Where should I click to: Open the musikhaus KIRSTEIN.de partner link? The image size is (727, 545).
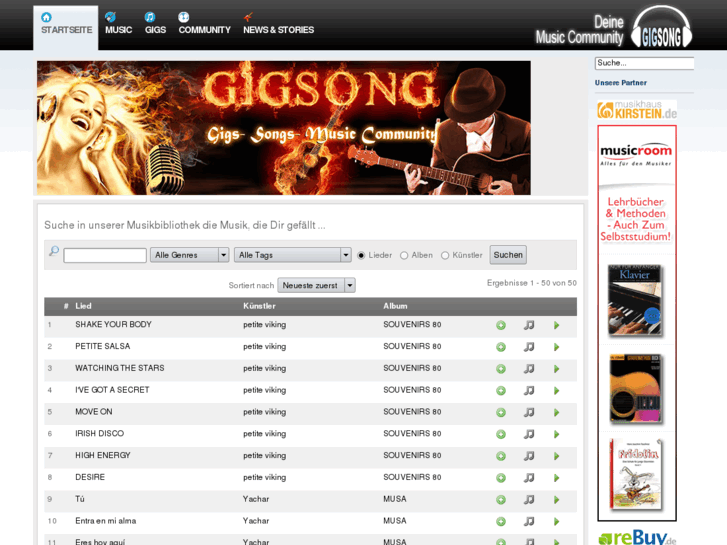(637, 110)
